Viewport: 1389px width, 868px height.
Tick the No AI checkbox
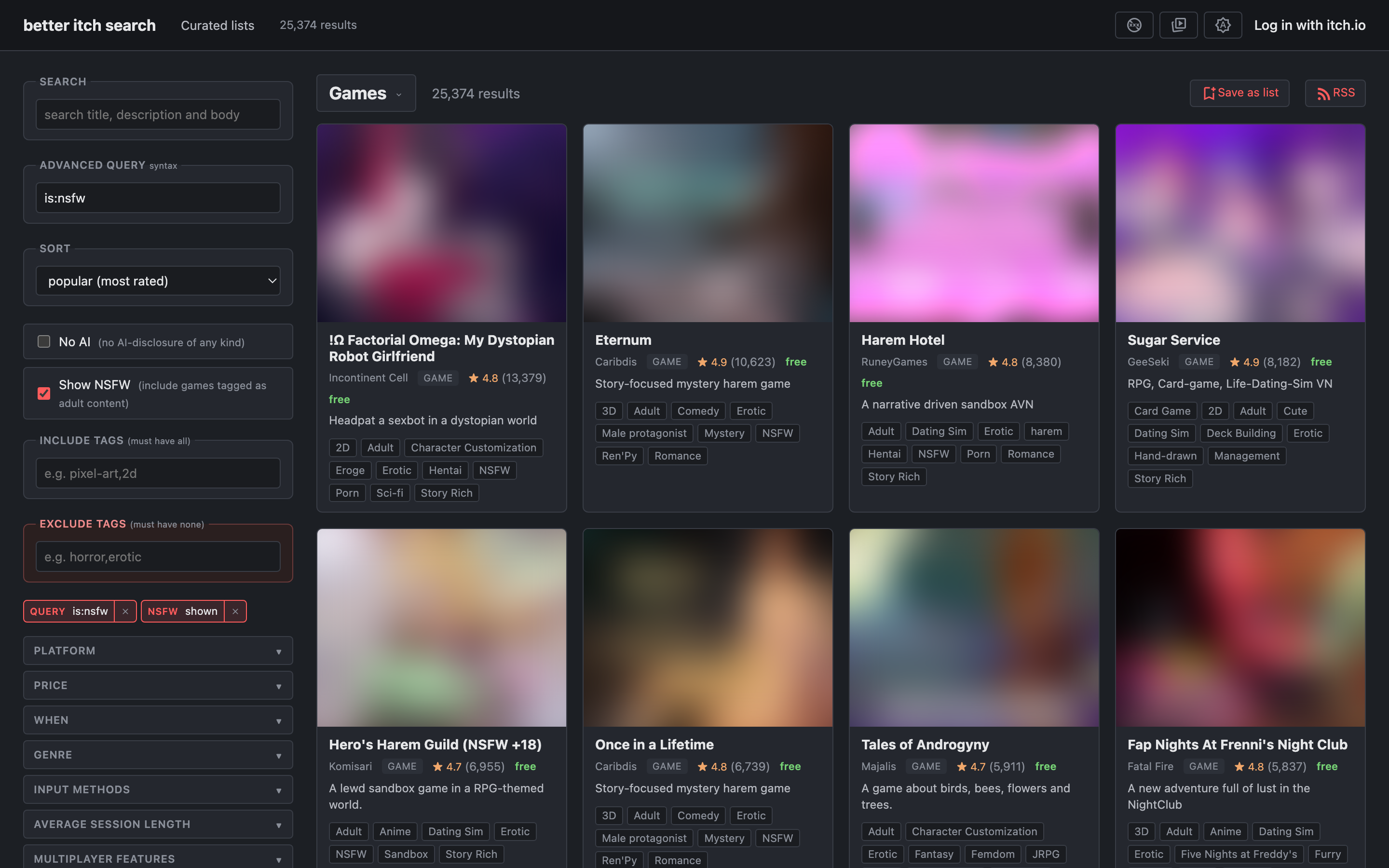point(43,341)
